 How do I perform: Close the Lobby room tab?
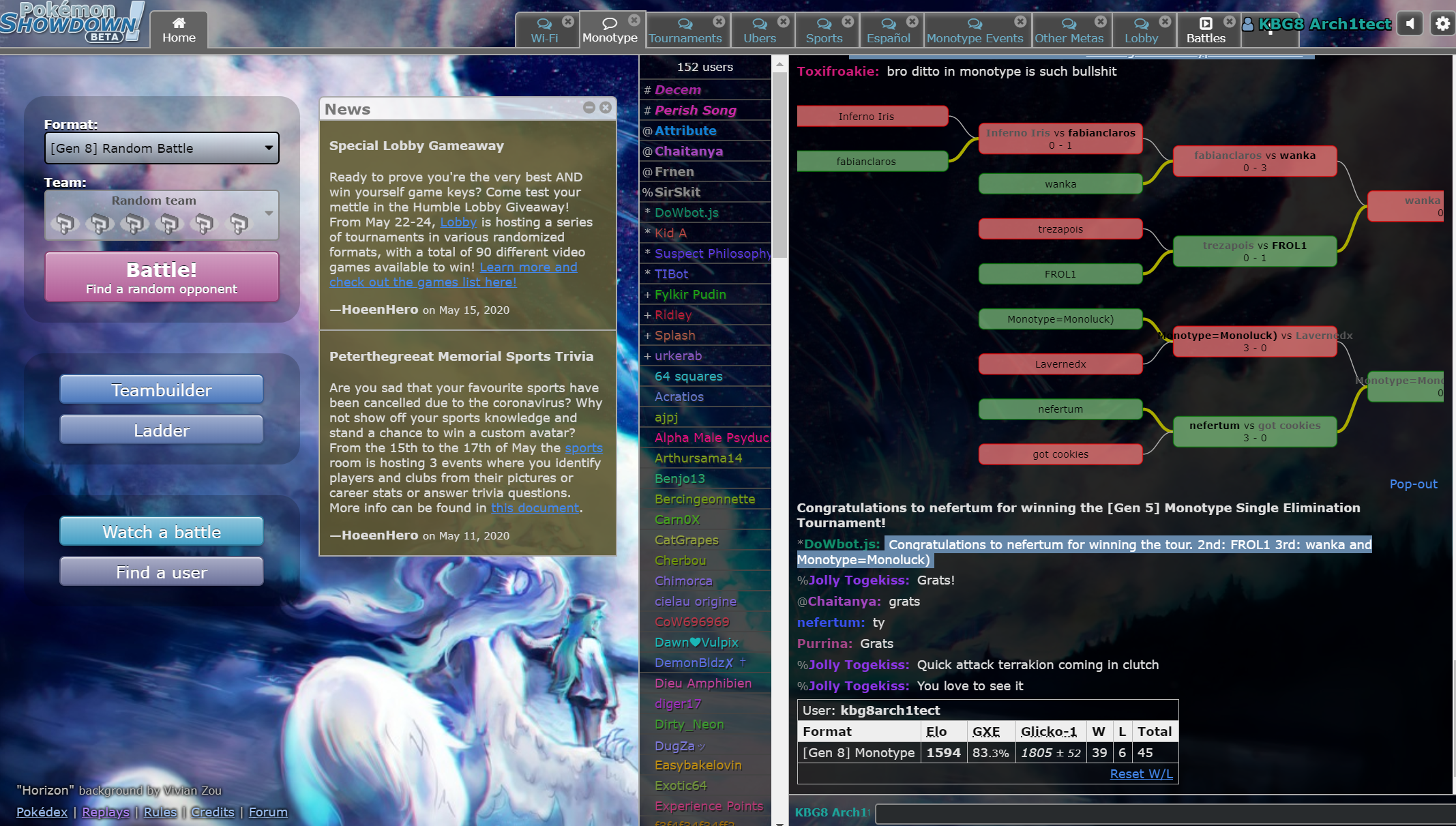1165,21
